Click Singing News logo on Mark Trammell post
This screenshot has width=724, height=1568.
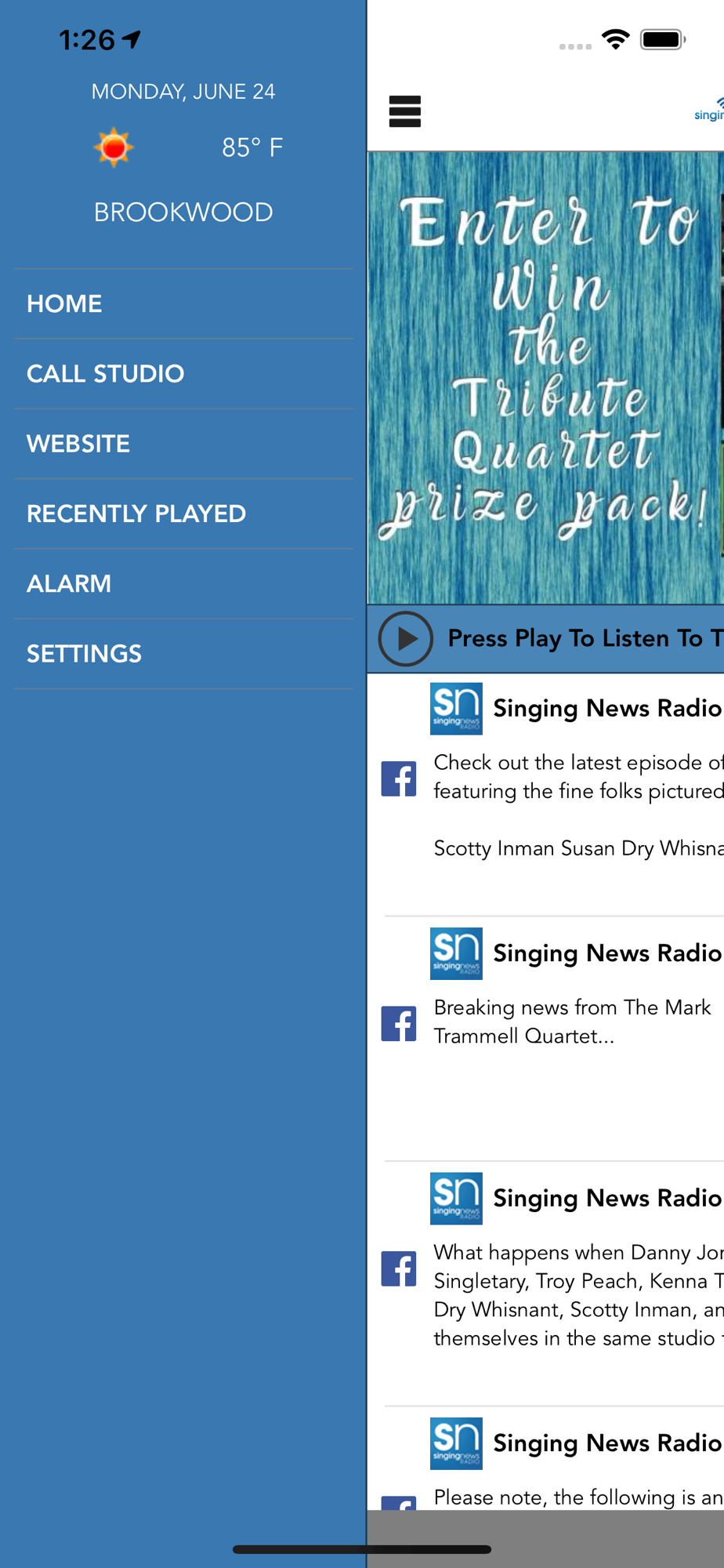456,954
